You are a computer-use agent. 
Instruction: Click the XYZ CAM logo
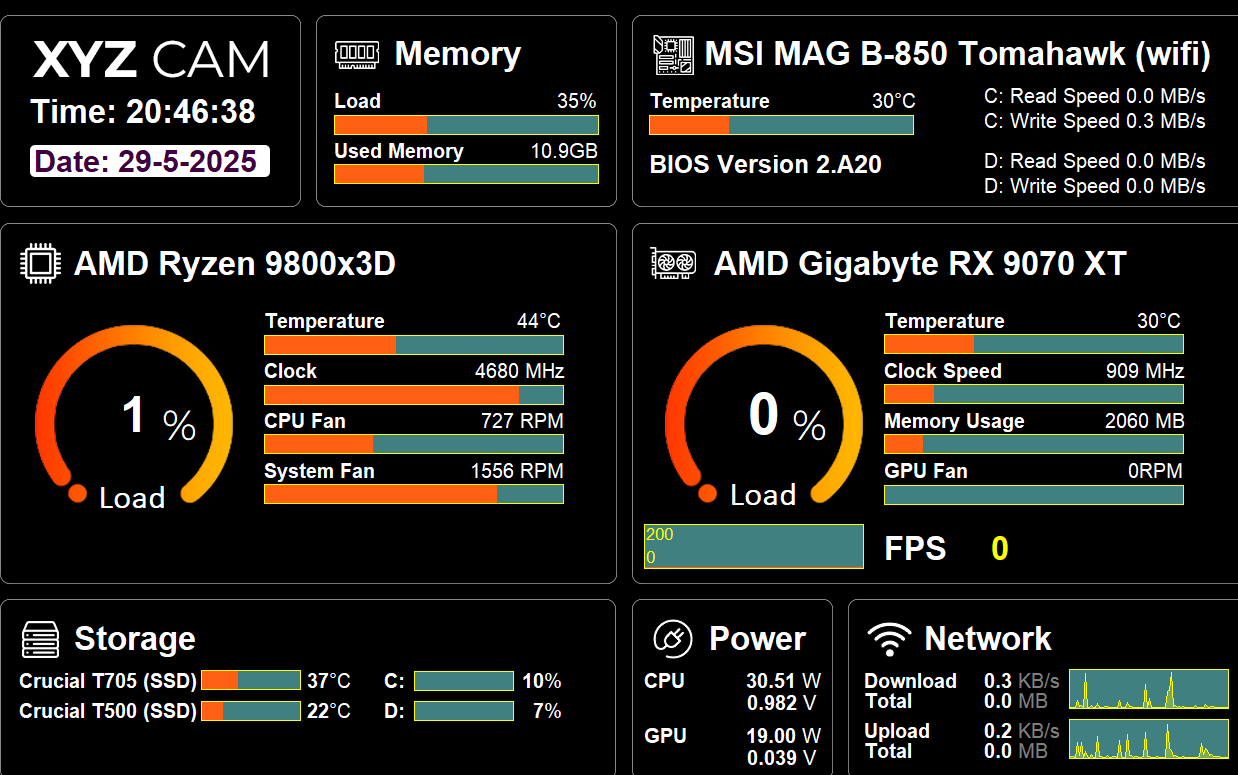click(x=151, y=60)
